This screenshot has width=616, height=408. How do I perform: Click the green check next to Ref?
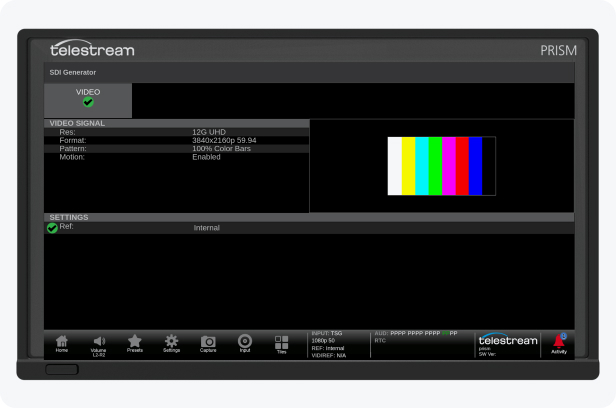click(x=52, y=228)
